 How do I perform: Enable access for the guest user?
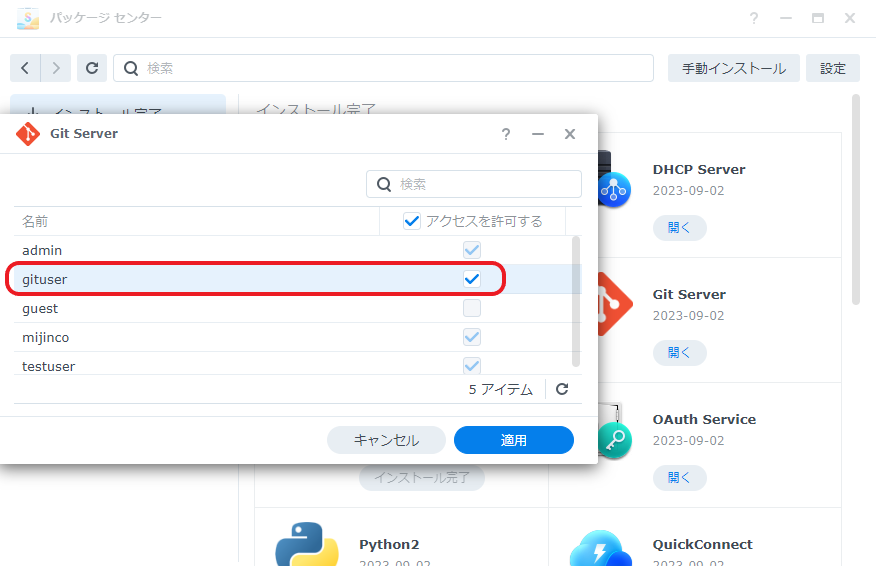point(472,308)
